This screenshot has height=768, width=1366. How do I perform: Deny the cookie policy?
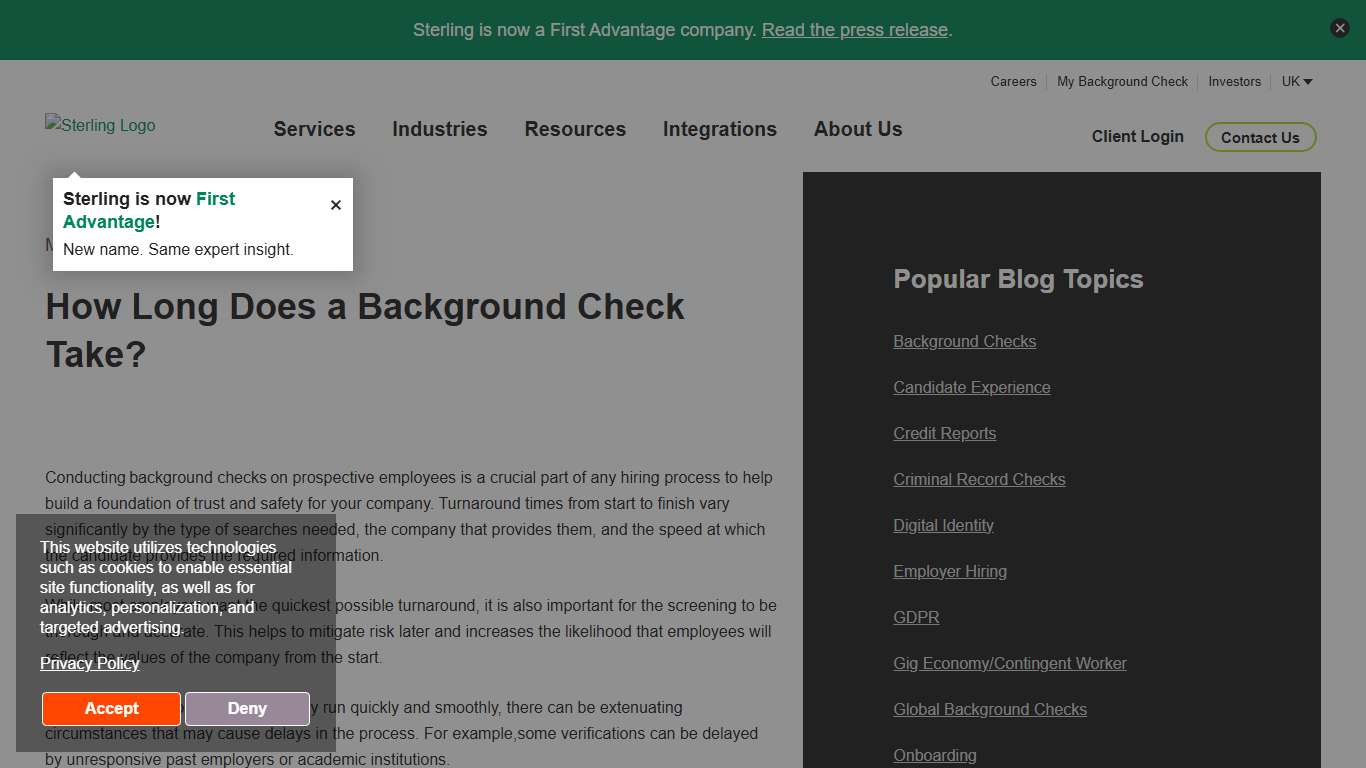click(x=247, y=708)
